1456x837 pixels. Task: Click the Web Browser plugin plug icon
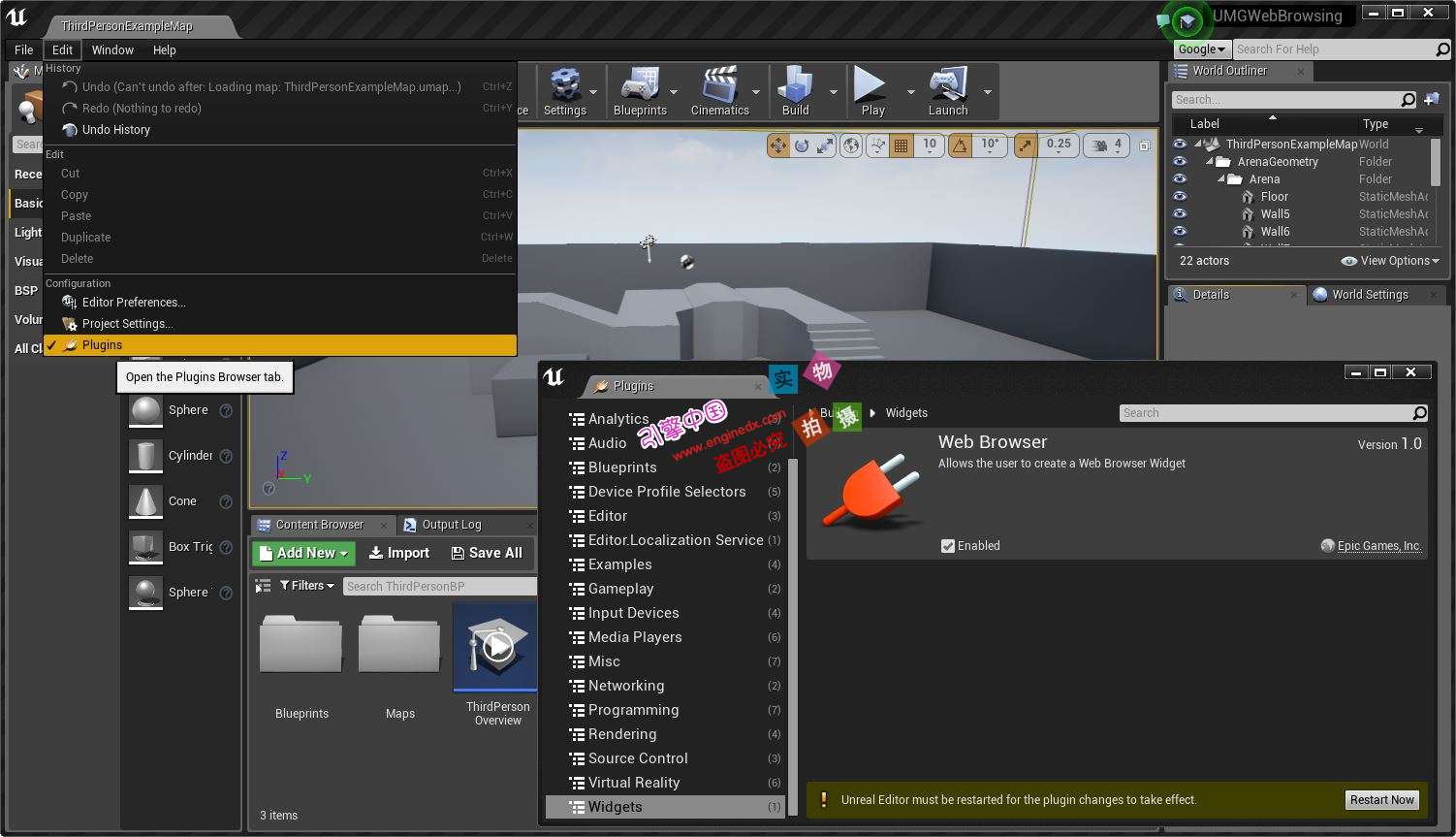871,491
